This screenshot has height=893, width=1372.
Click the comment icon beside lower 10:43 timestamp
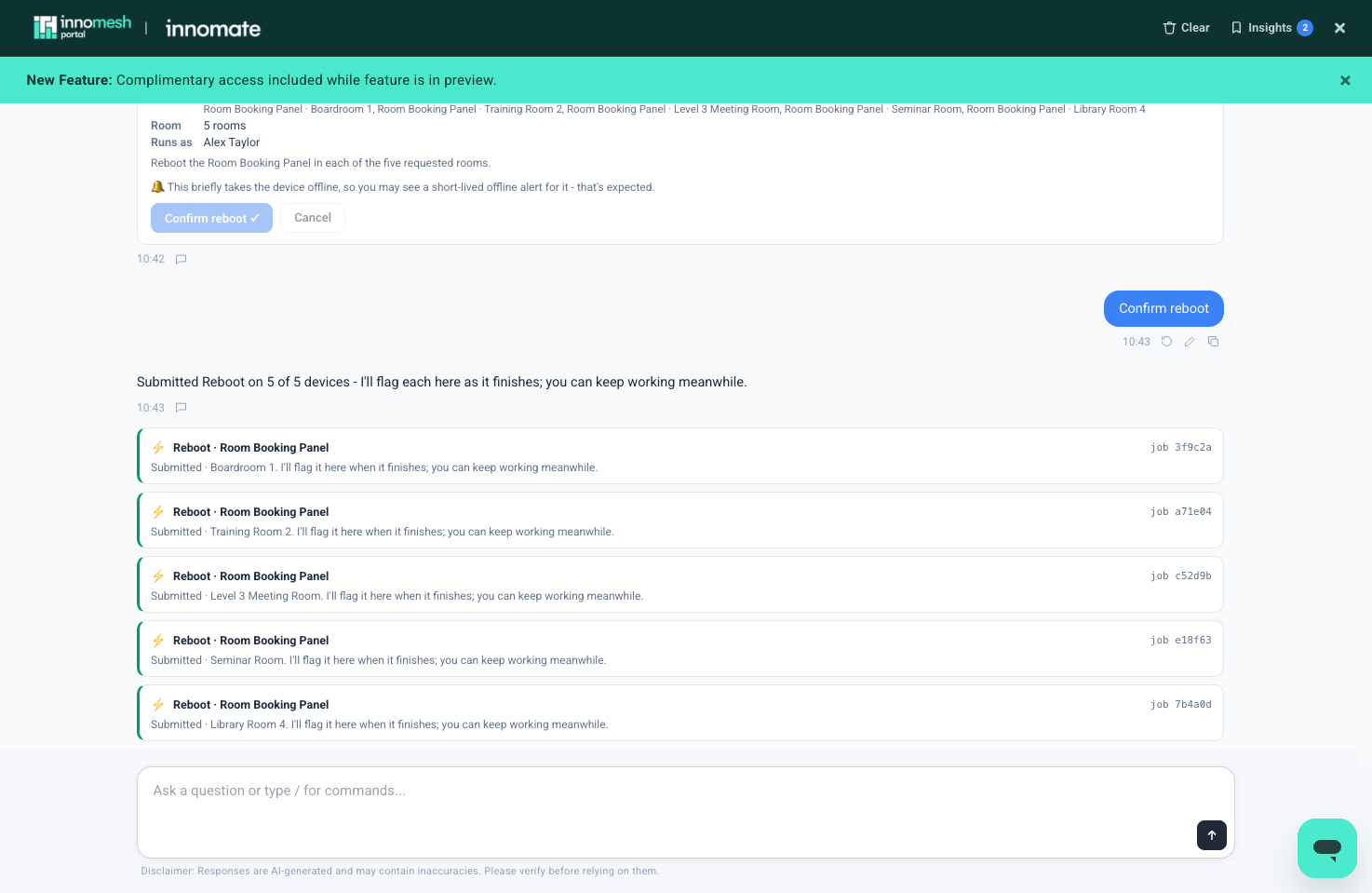(x=182, y=408)
